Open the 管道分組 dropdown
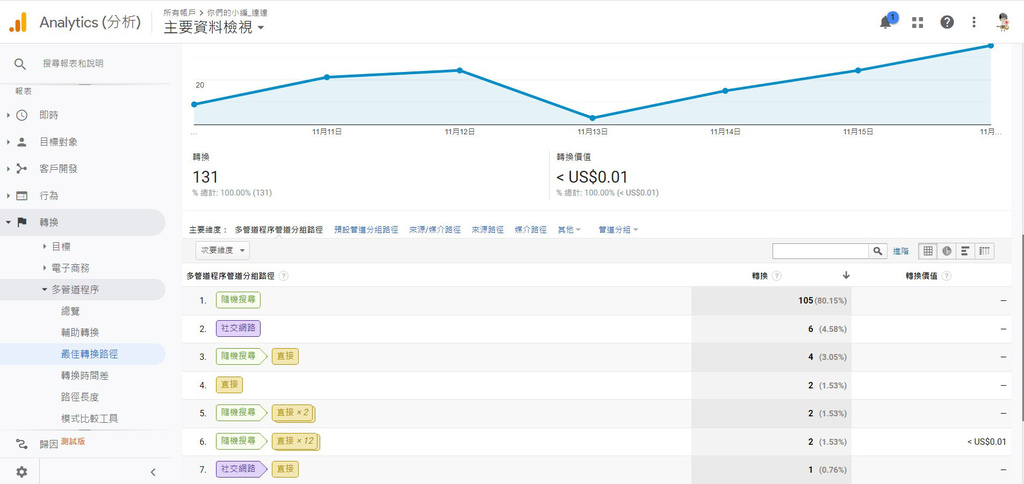Screen dimensions: 1024x484 pyautogui.click(x=618, y=230)
